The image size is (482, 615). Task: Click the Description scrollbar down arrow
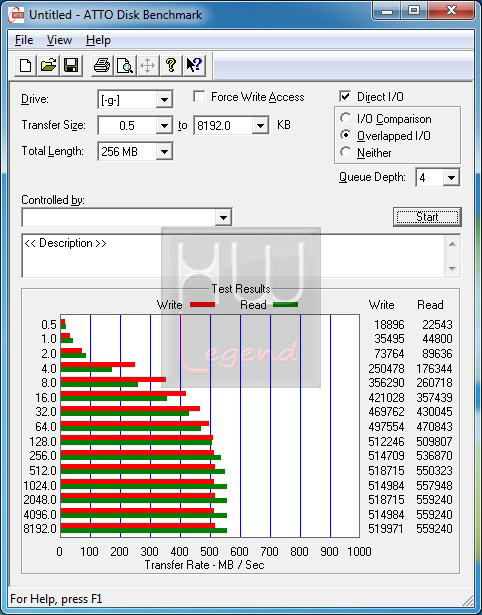click(452, 269)
